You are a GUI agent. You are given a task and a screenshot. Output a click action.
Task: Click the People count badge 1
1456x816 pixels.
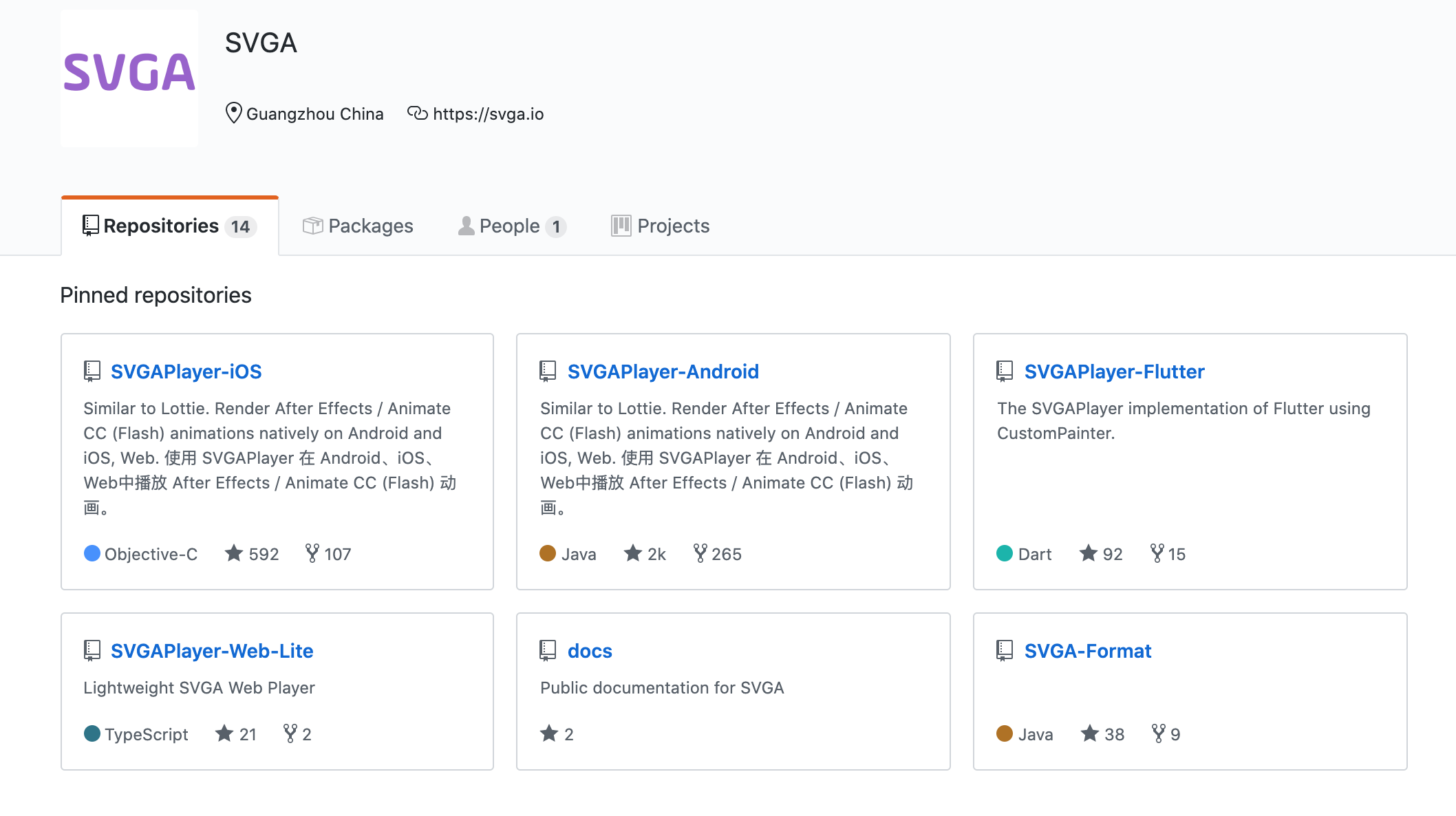click(x=556, y=226)
